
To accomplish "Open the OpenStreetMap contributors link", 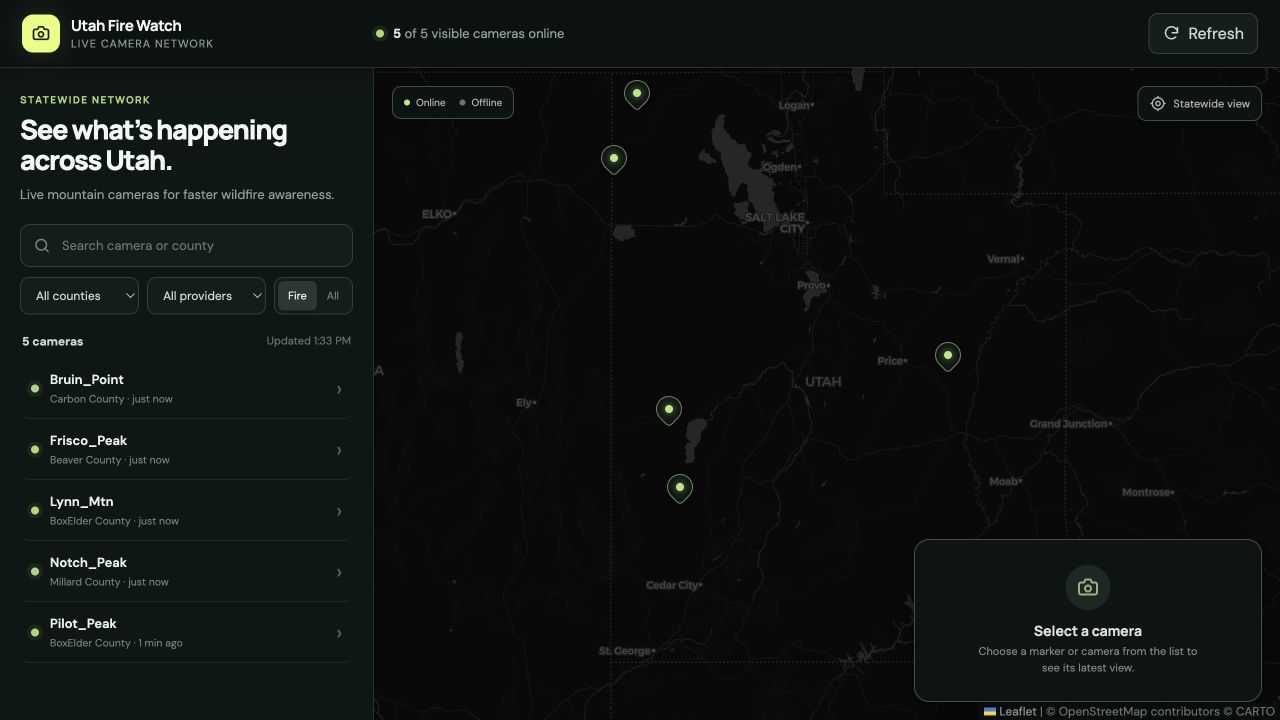I will pyautogui.click(x=1138, y=712).
